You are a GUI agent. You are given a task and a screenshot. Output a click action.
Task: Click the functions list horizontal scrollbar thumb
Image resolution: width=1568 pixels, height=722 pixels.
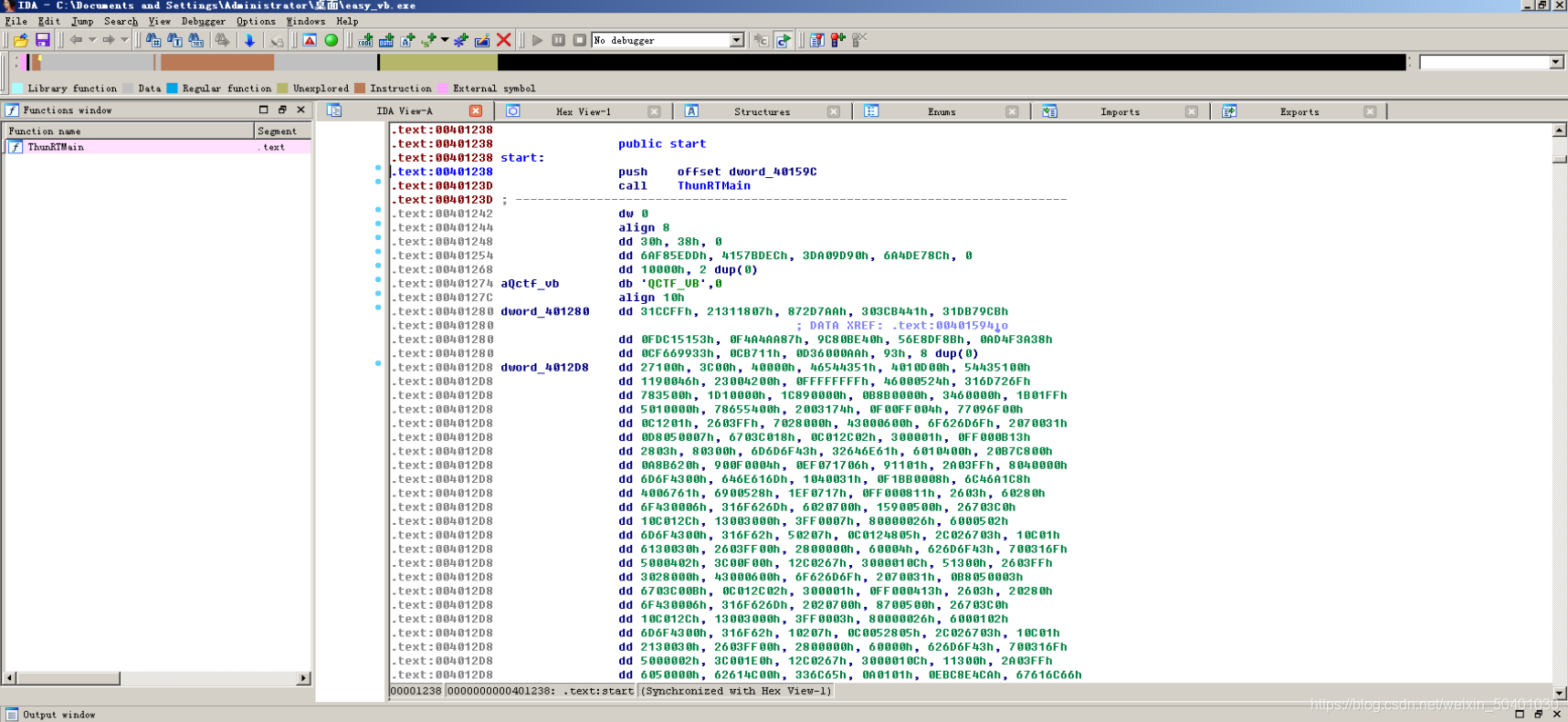(x=68, y=678)
